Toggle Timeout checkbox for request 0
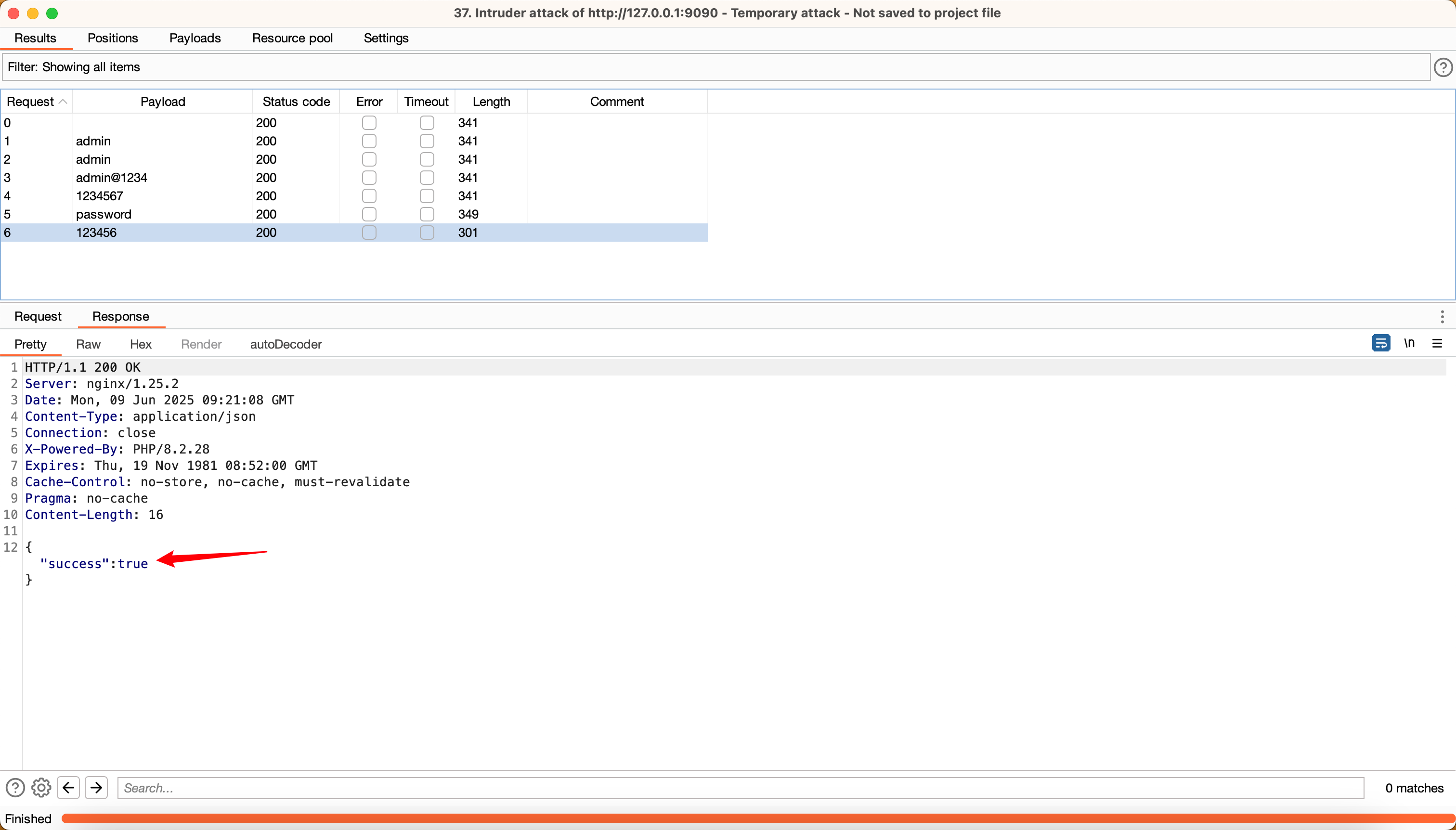Viewport: 1456px width, 830px height. (x=427, y=123)
